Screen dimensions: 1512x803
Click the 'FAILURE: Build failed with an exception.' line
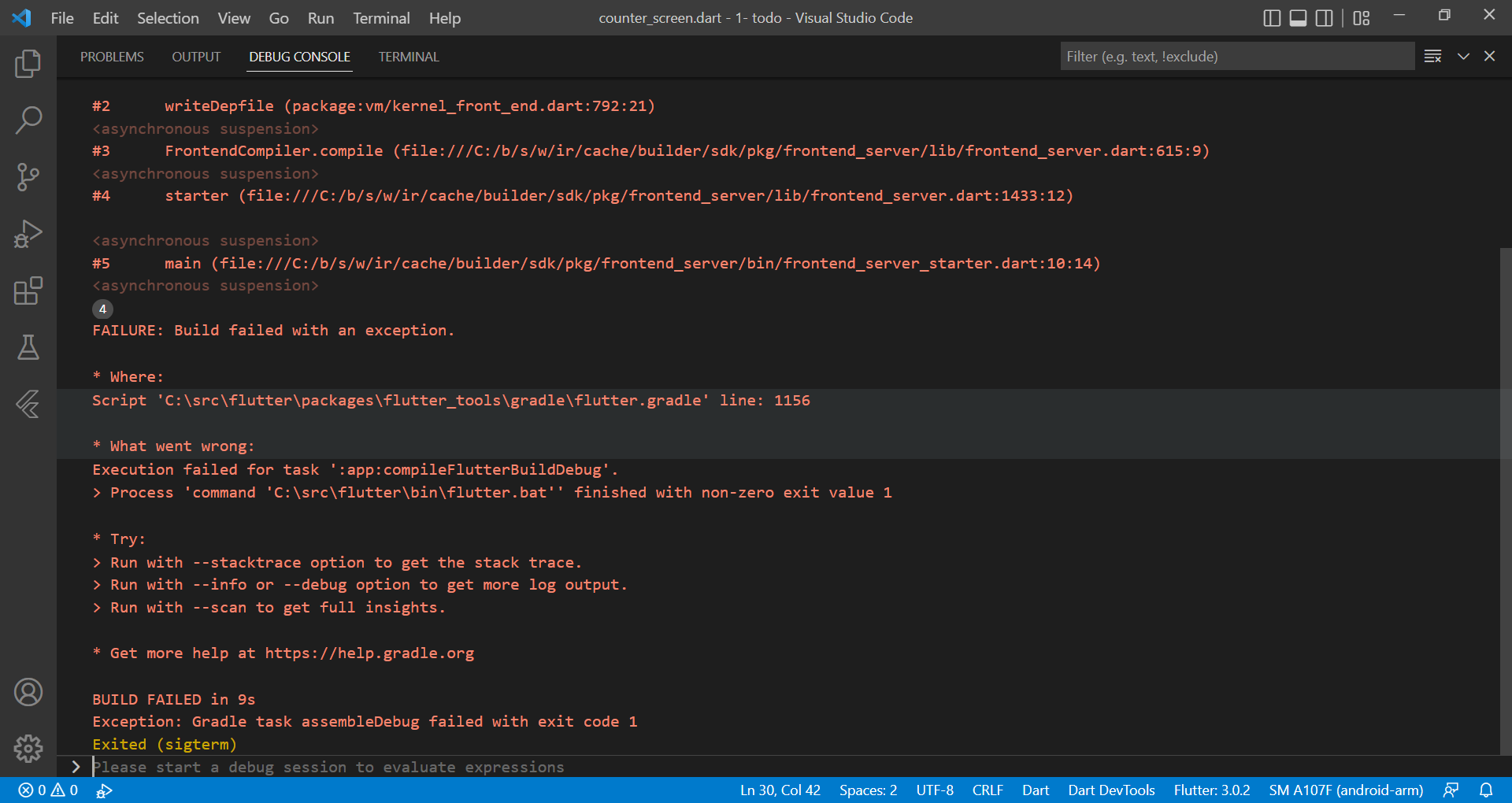click(273, 330)
